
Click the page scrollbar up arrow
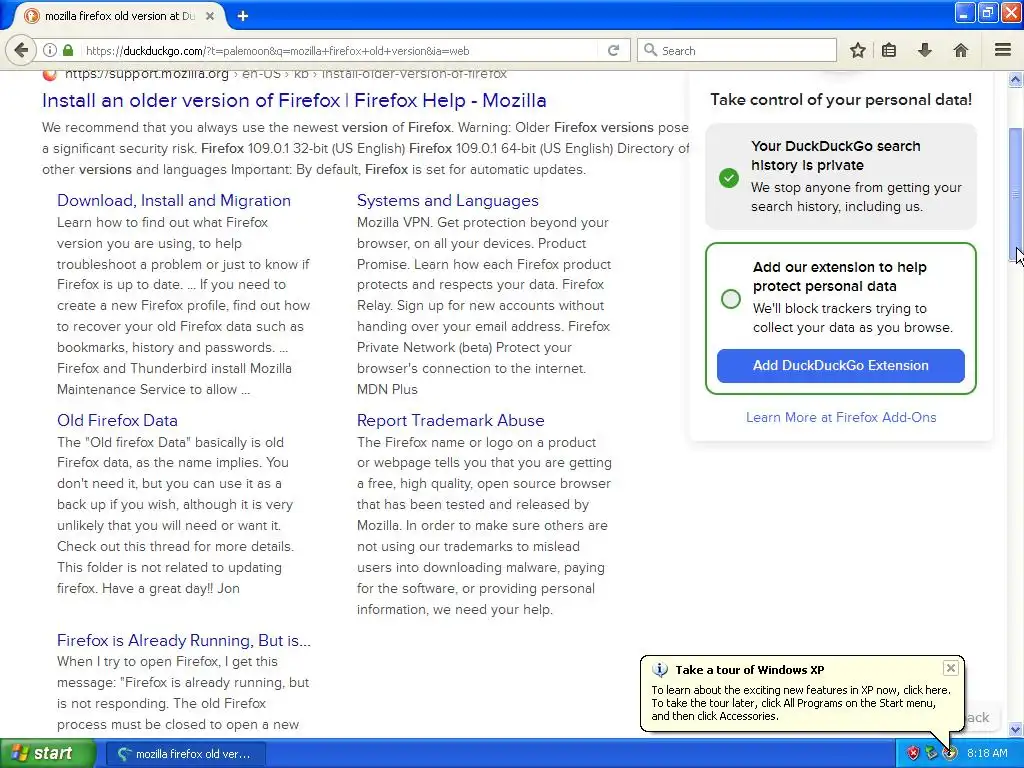tap(1016, 80)
